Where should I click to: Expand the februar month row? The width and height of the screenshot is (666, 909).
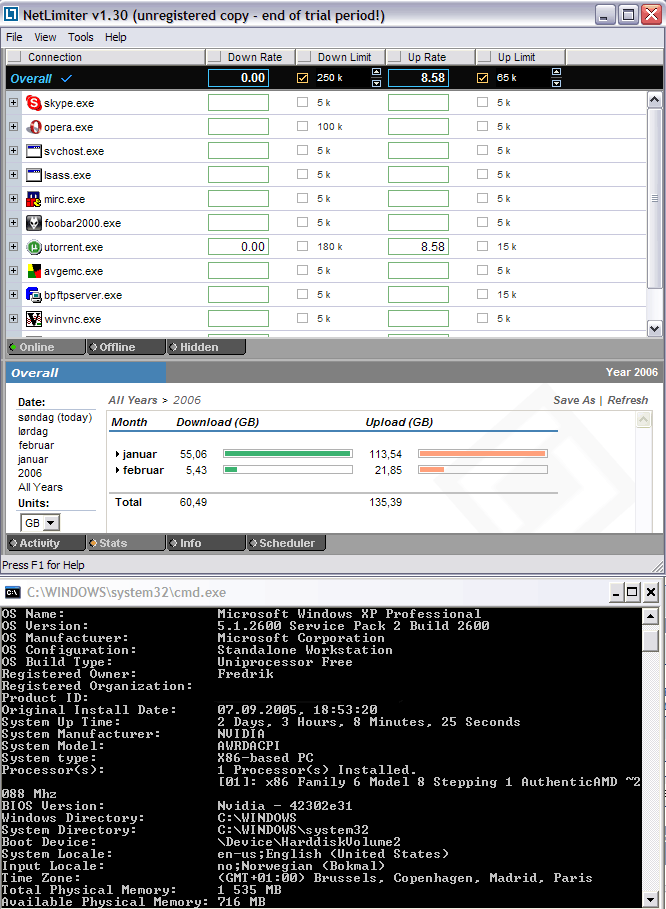tap(118, 470)
